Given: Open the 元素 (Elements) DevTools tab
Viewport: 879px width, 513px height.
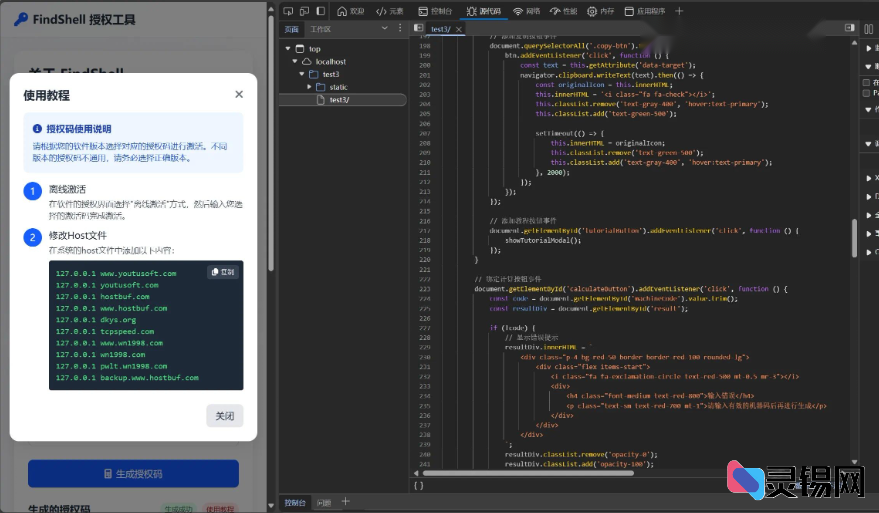Looking at the screenshot, I should [389, 11].
